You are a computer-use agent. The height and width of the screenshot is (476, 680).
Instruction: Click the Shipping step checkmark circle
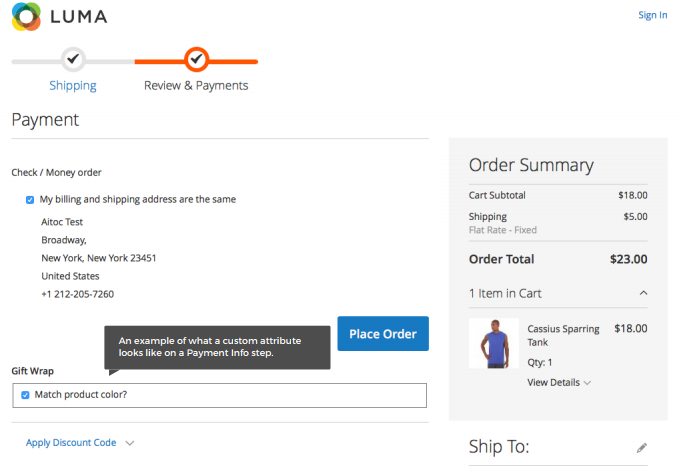(73, 59)
